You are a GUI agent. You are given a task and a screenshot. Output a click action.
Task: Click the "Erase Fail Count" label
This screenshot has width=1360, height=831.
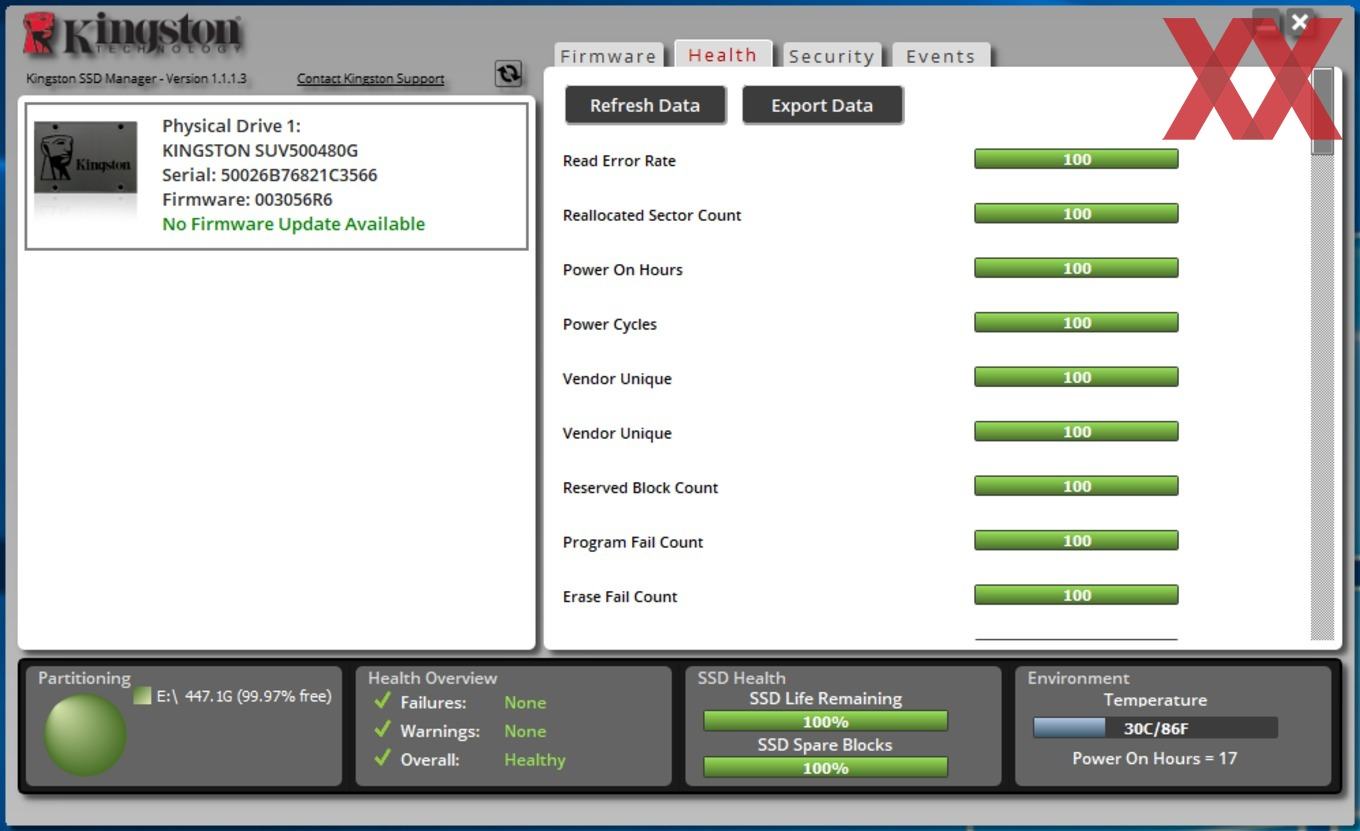(x=620, y=596)
